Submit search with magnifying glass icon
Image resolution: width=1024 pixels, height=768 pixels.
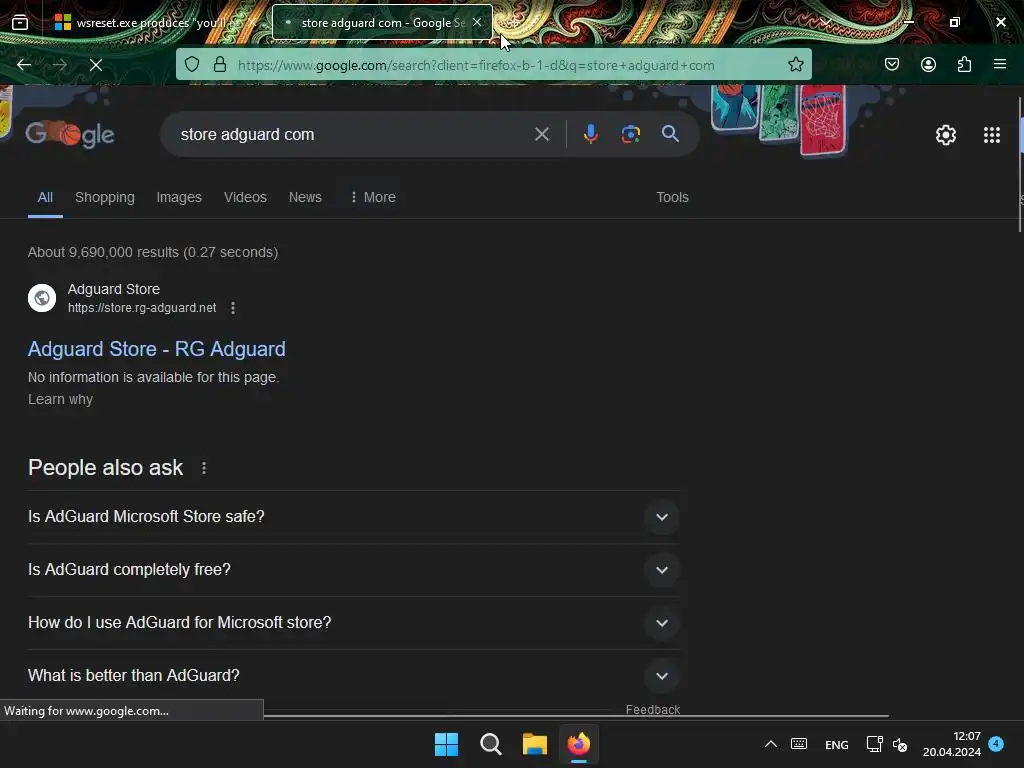coord(670,134)
